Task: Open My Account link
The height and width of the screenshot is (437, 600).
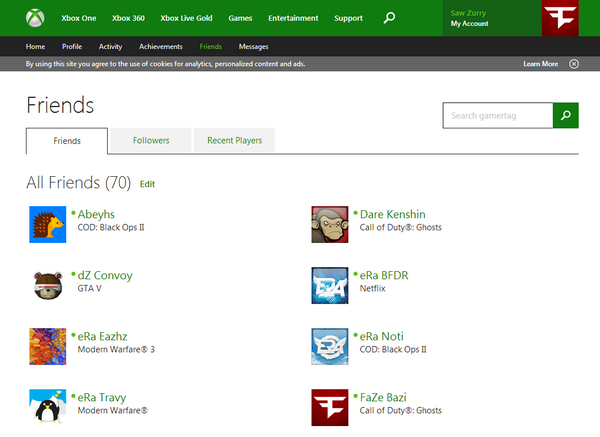Action: (470, 24)
